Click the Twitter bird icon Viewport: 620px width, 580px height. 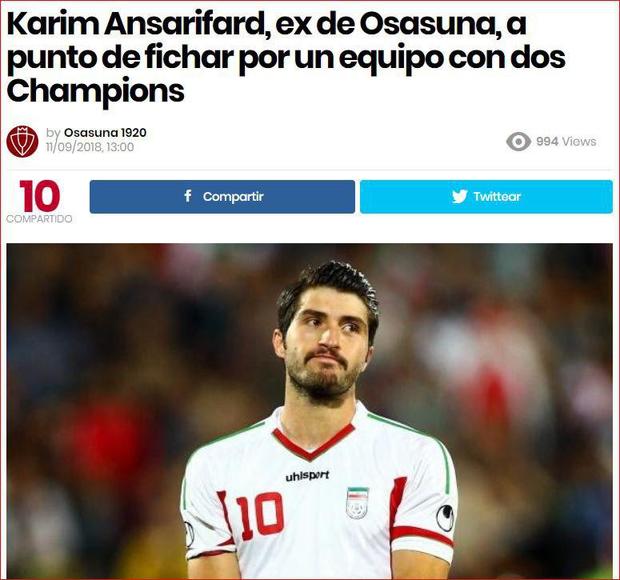[459, 196]
